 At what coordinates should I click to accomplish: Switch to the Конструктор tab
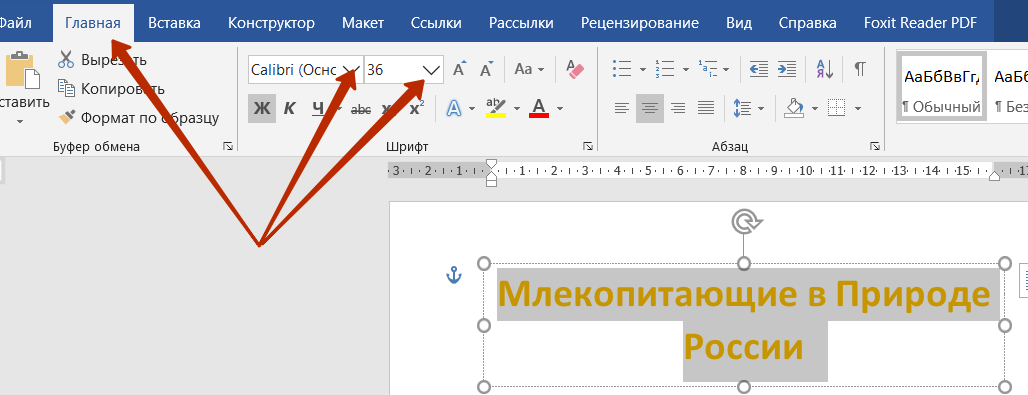(x=271, y=23)
